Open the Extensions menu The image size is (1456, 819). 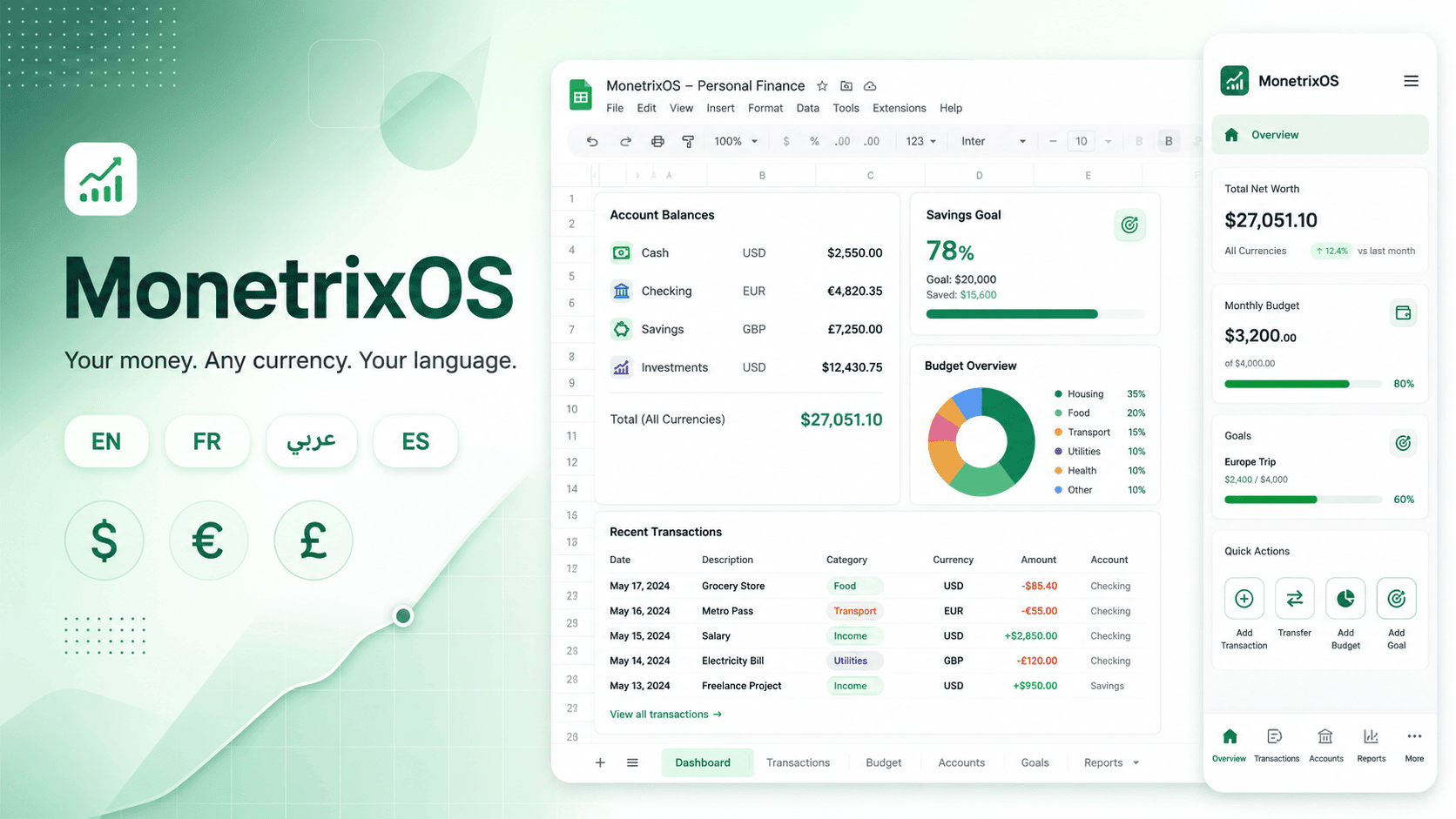pyautogui.click(x=899, y=108)
